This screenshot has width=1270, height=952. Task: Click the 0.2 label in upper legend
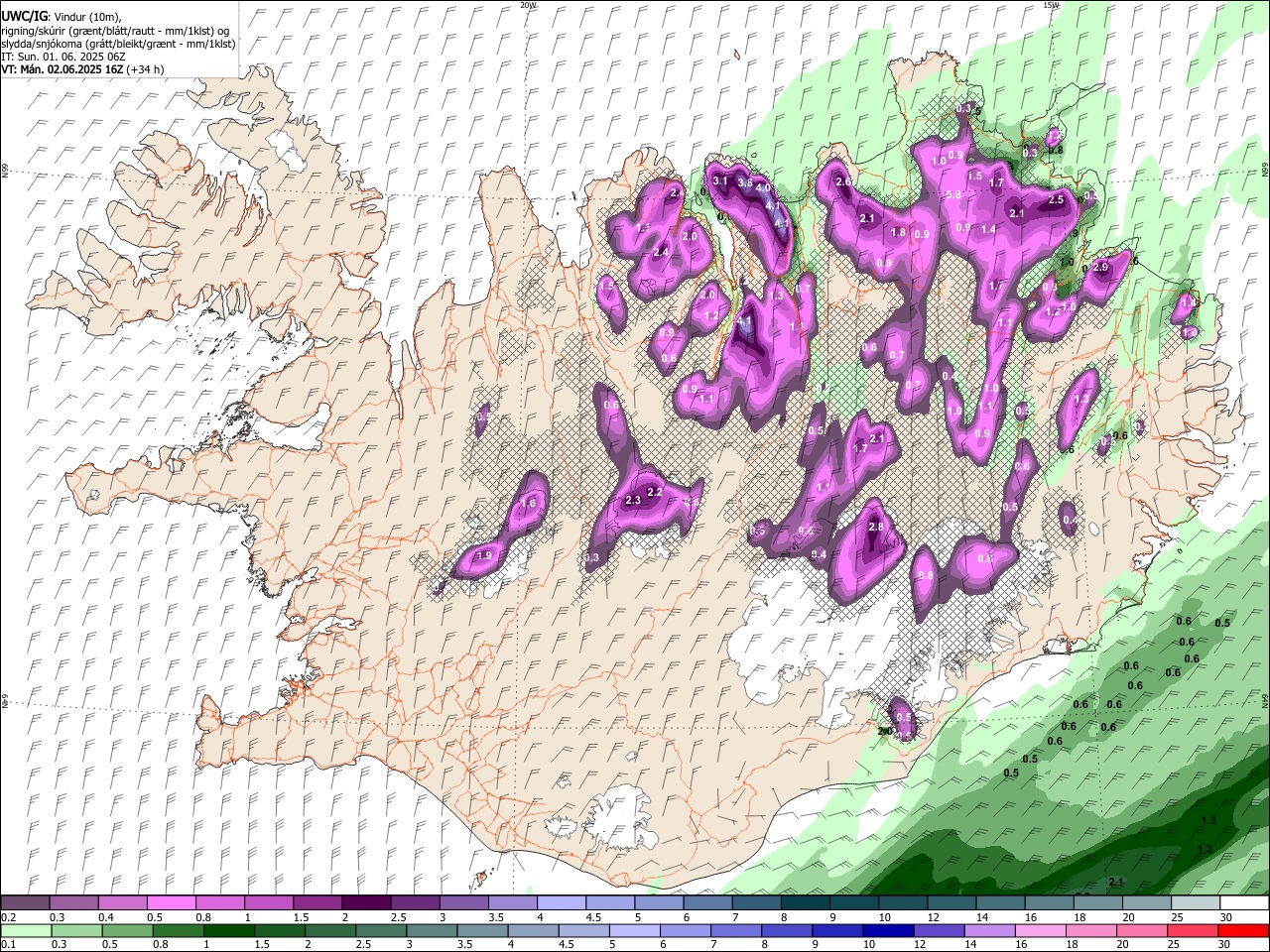(8, 917)
